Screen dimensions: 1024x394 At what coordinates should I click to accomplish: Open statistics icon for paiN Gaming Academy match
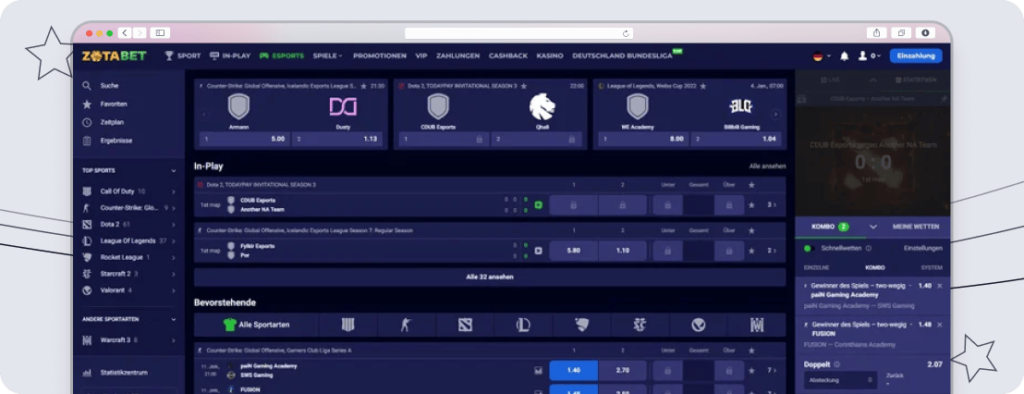point(538,370)
